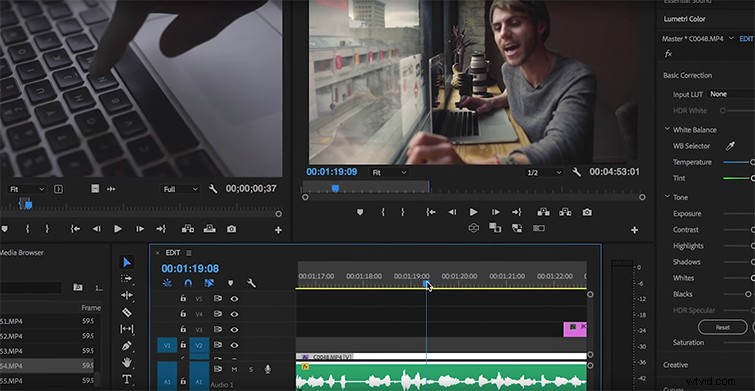Toggle V4 track output eye
This screenshot has height=391, width=755.
click(x=234, y=314)
